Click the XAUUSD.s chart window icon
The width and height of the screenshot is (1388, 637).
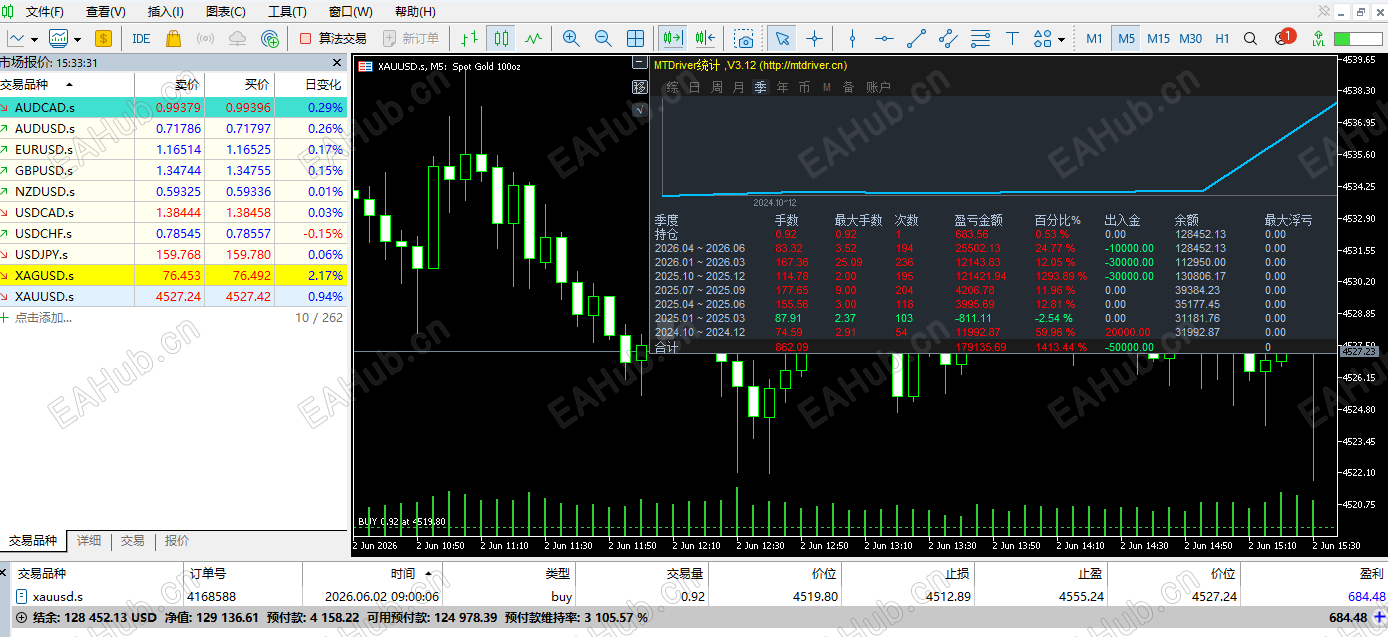[366, 65]
